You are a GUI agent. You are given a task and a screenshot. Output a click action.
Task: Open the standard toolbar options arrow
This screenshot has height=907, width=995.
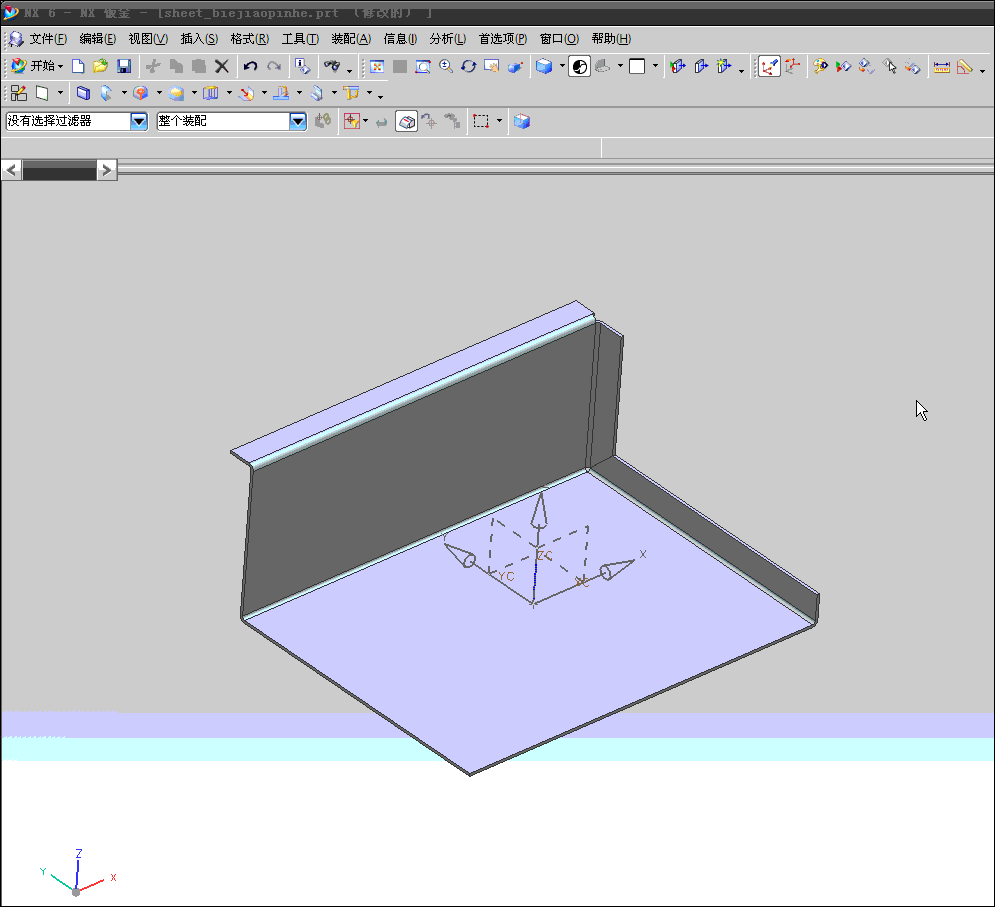pyautogui.click(x=349, y=71)
